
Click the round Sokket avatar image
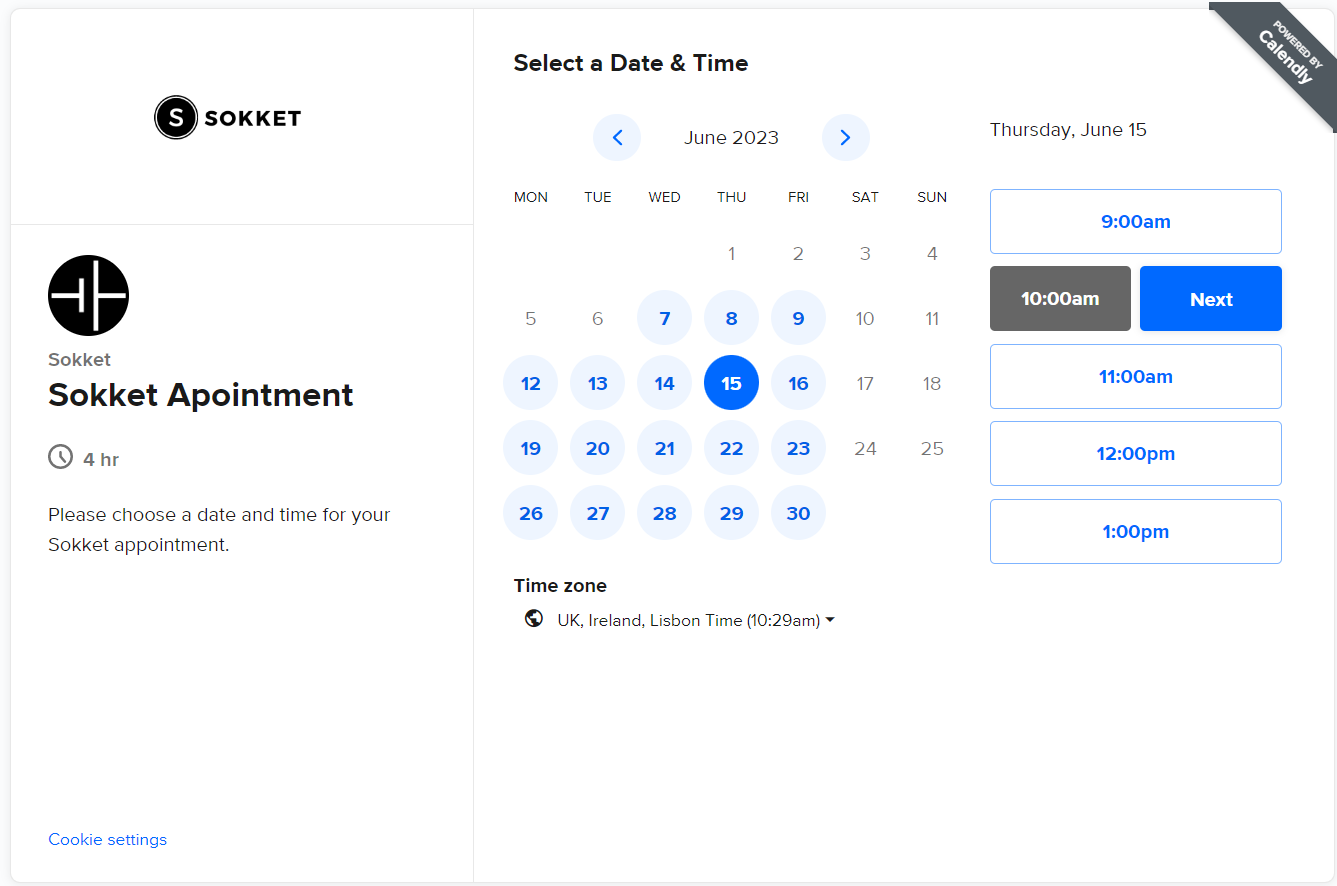[88, 295]
